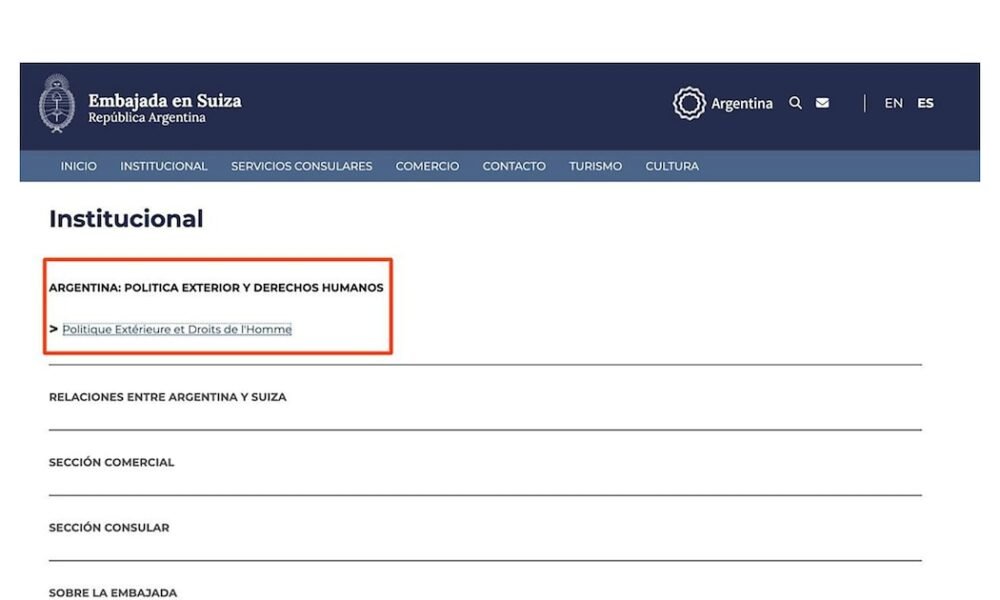Viewport: 1000px width, 600px height.
Task: Open search with the magnifying glass icon
Action: [x=795, y=103]
